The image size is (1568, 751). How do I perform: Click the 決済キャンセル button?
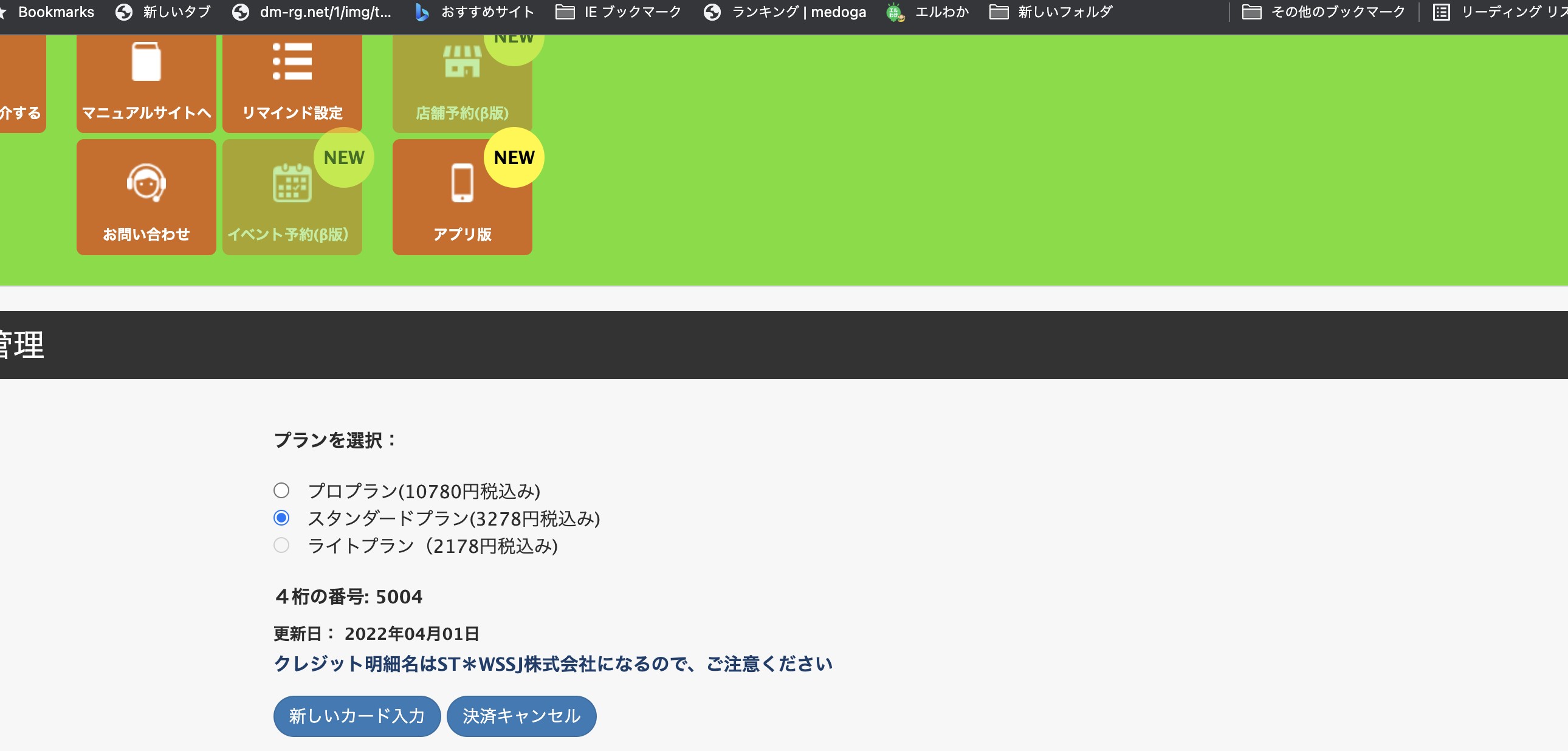pyautogui.click(x=521, y=716)
